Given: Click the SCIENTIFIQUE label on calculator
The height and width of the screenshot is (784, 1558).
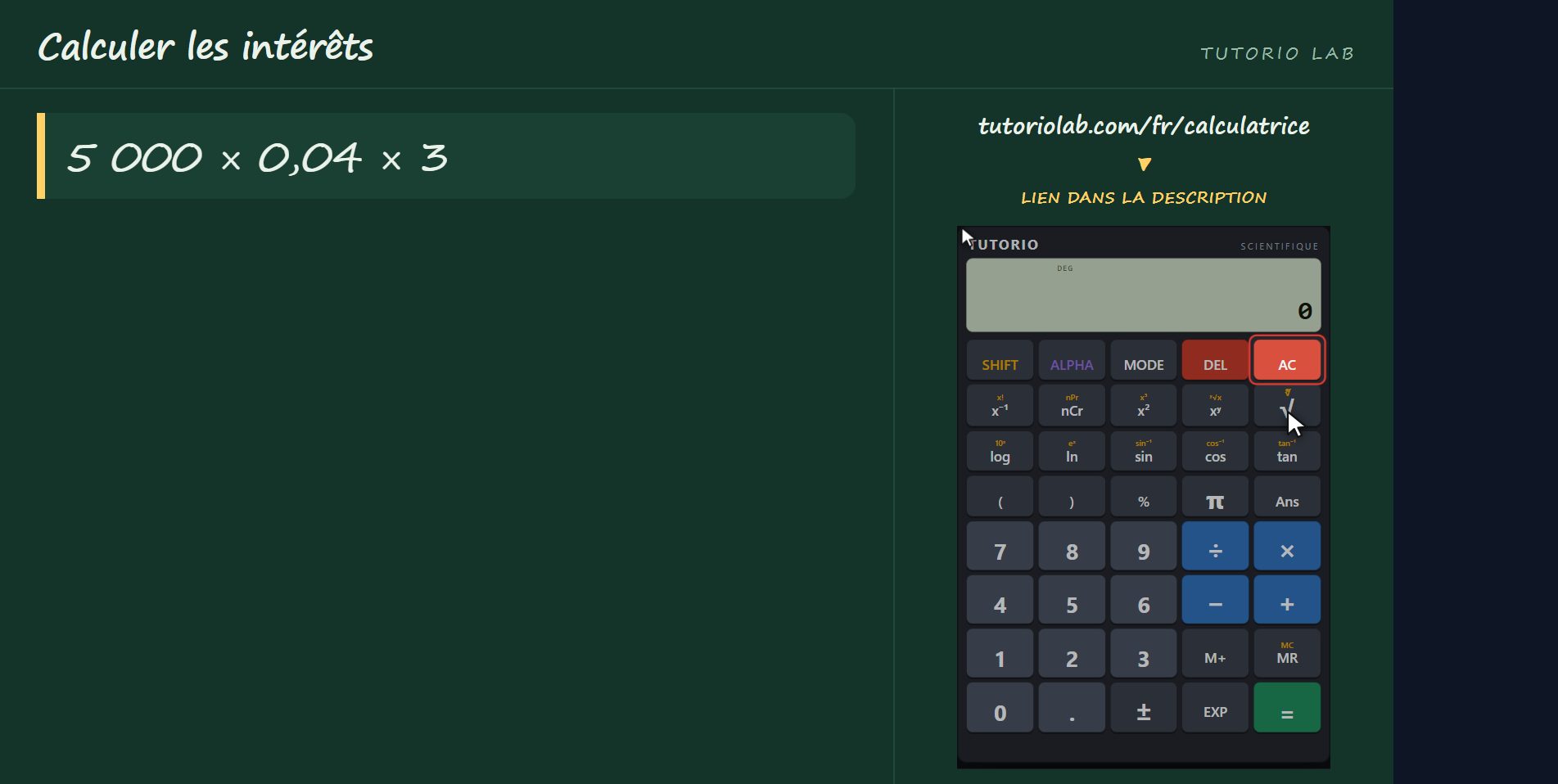Looking at the screenshot, I should (1280, 246).
